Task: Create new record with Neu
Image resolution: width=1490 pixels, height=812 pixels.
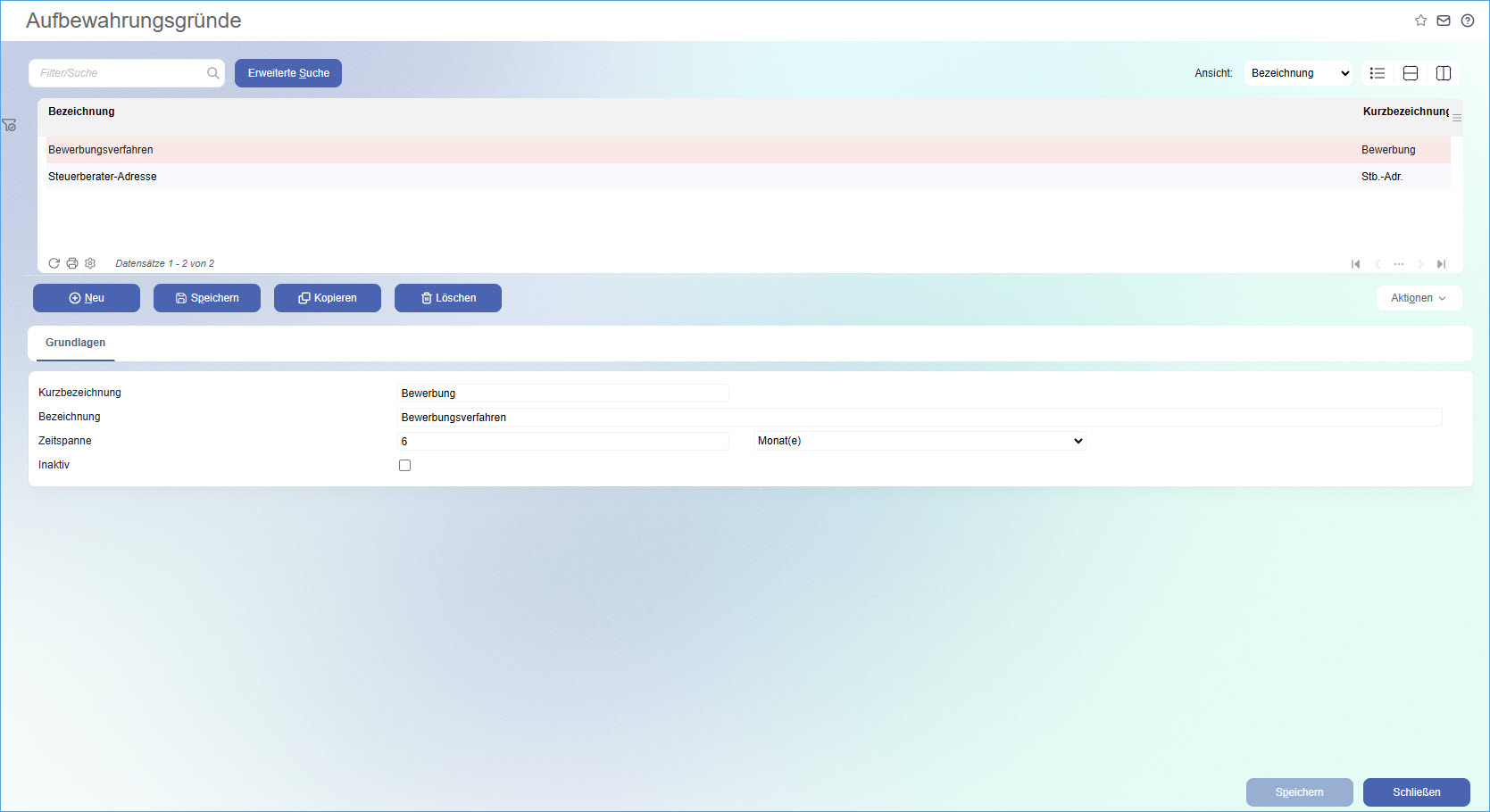Action: click(87, 298)
